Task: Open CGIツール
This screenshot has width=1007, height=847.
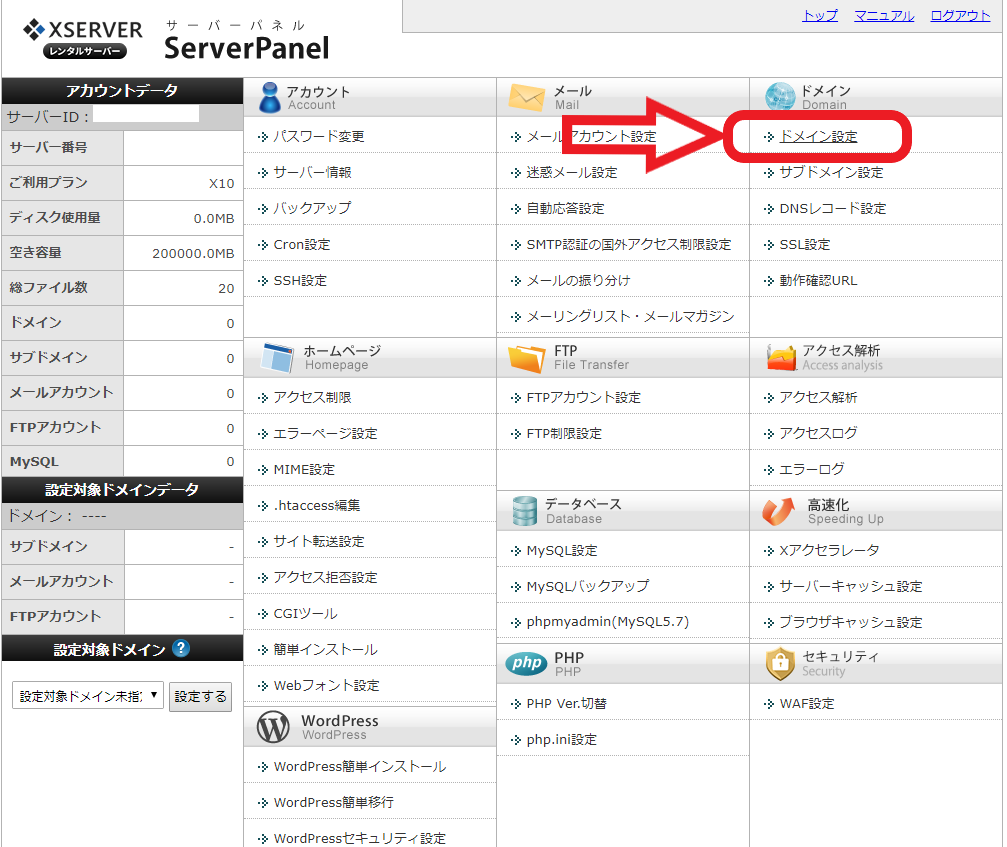Action: click(x=305, y=613)
